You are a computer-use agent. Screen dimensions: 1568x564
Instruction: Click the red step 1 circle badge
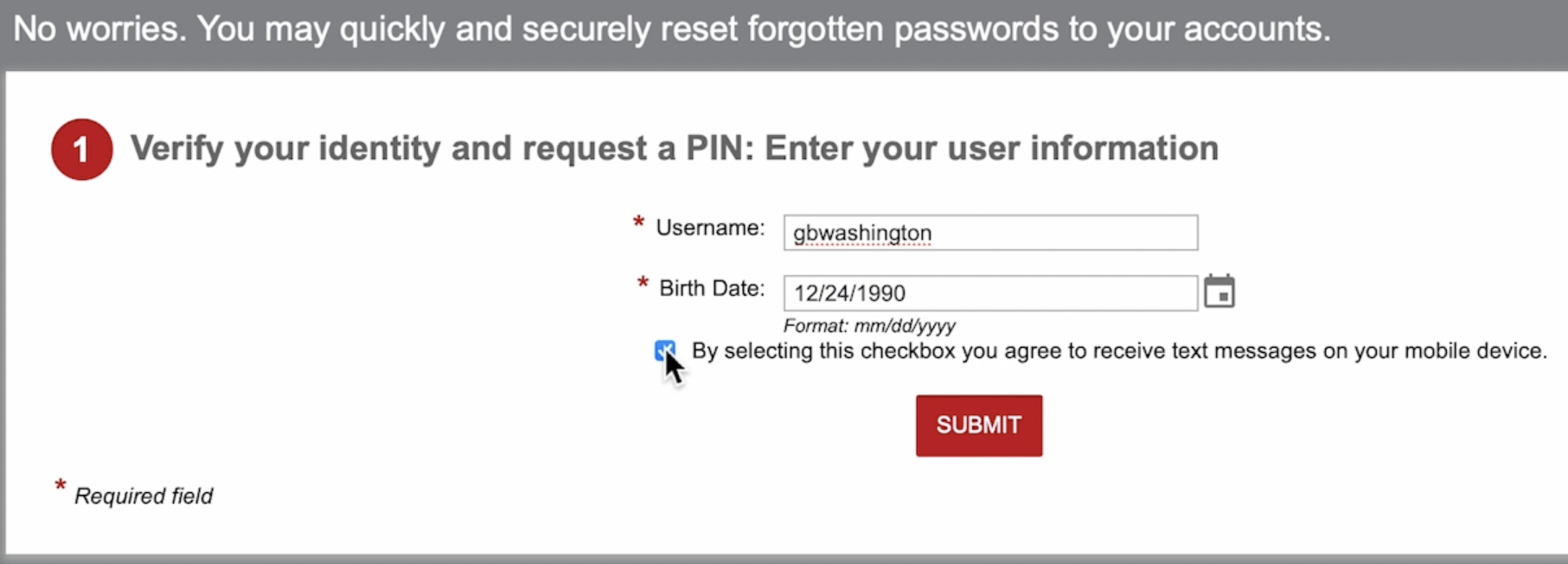point(82,150)
